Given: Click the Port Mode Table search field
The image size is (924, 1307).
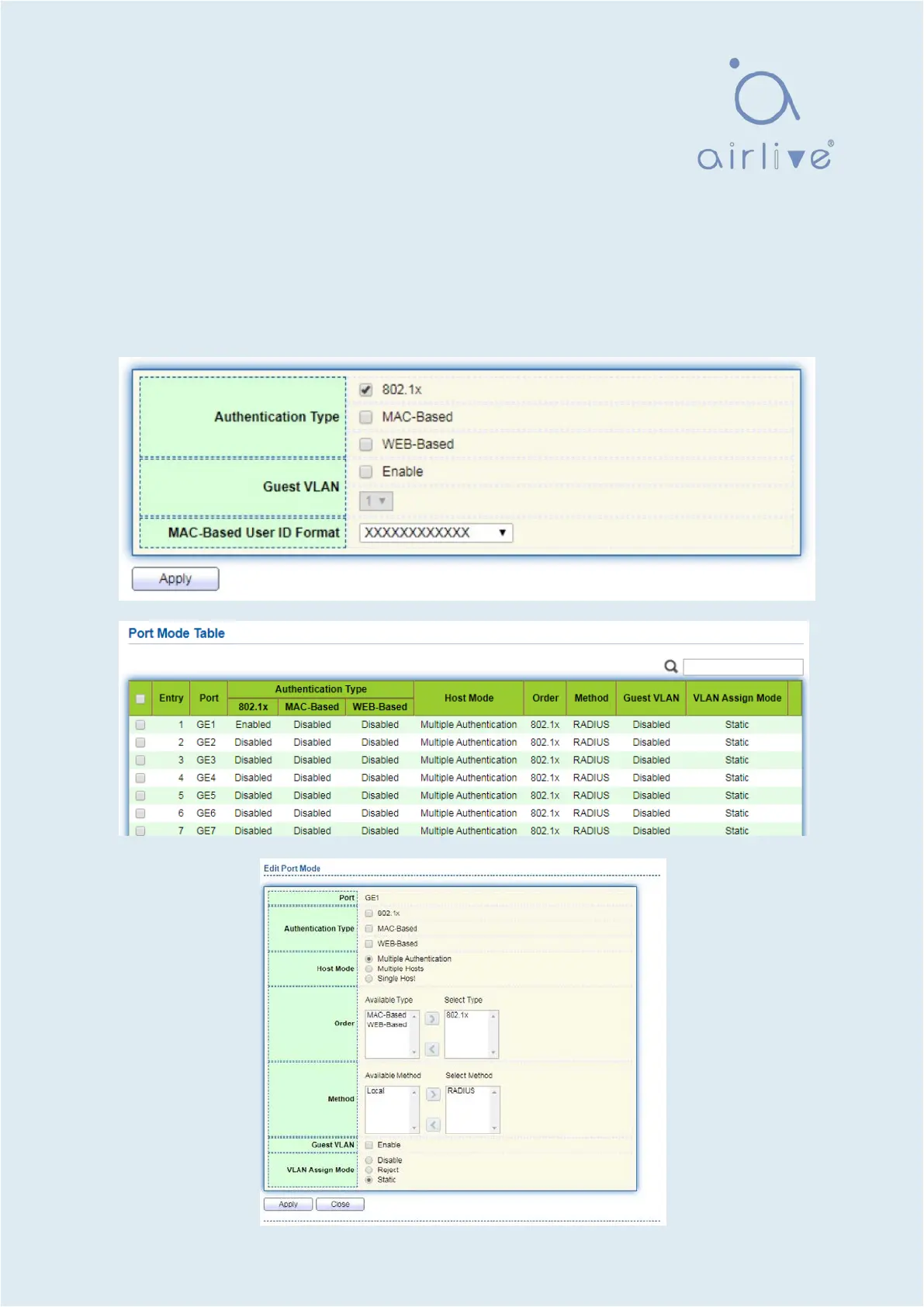Looking at the screenshot, I should (742, 667).
